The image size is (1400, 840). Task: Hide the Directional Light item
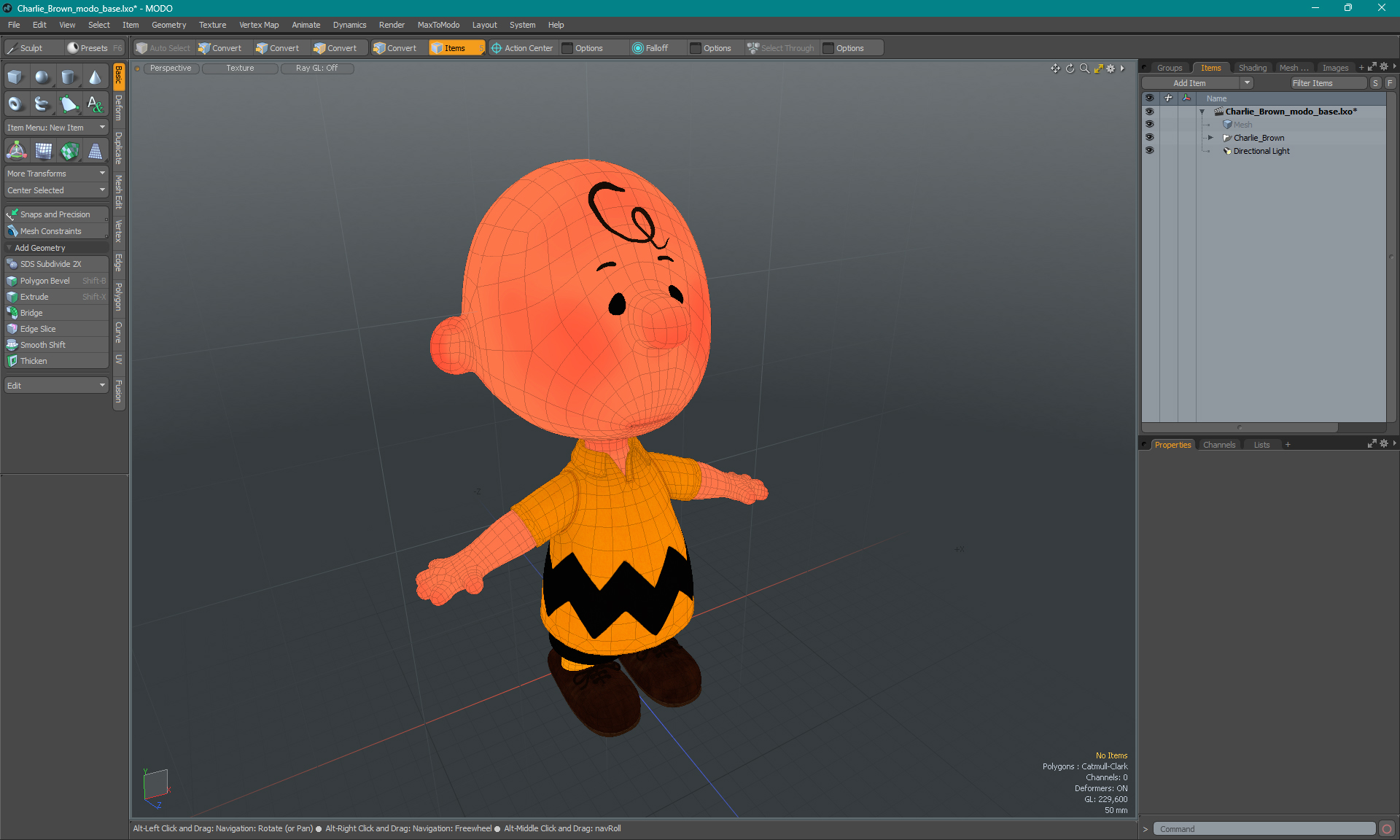click(x=1149, y=151)
